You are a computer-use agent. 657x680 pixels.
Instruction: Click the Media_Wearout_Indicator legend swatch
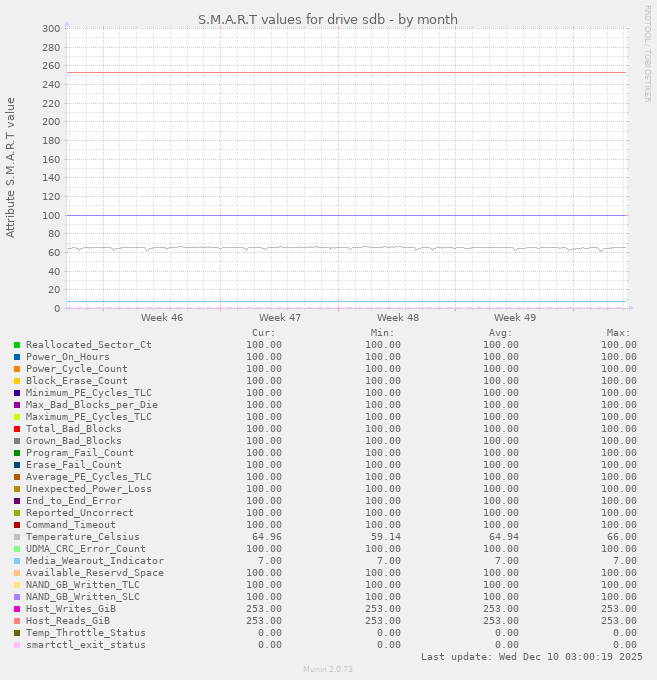pyautogui.click(x=17, y=561)
